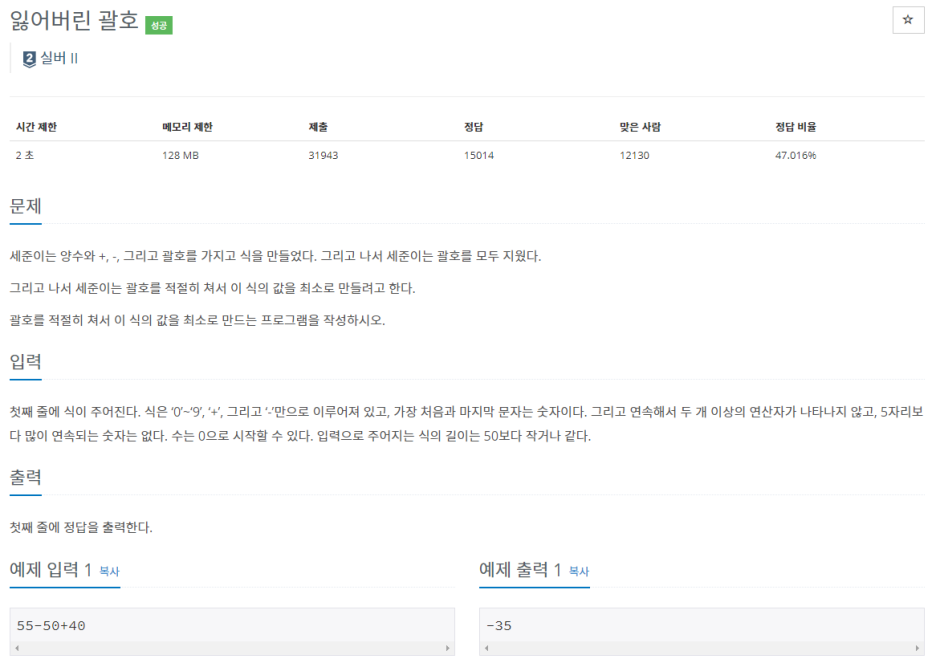Screen dimensions: 936x659
Task: Click the memory limit value 128 MB
Action: (180, 155)
